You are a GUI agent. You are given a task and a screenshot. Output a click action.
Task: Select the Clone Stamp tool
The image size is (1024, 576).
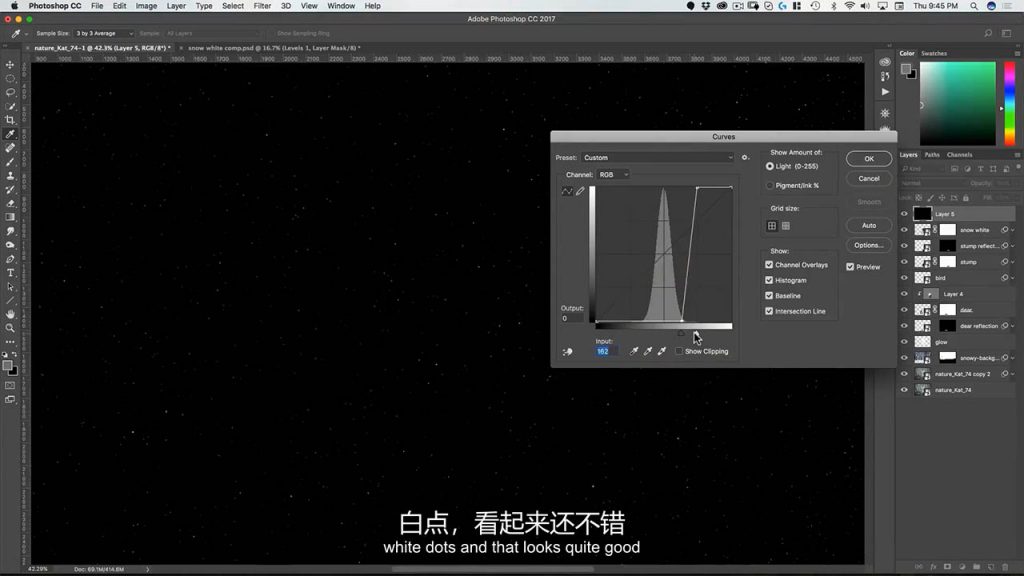tap(10, 176)
